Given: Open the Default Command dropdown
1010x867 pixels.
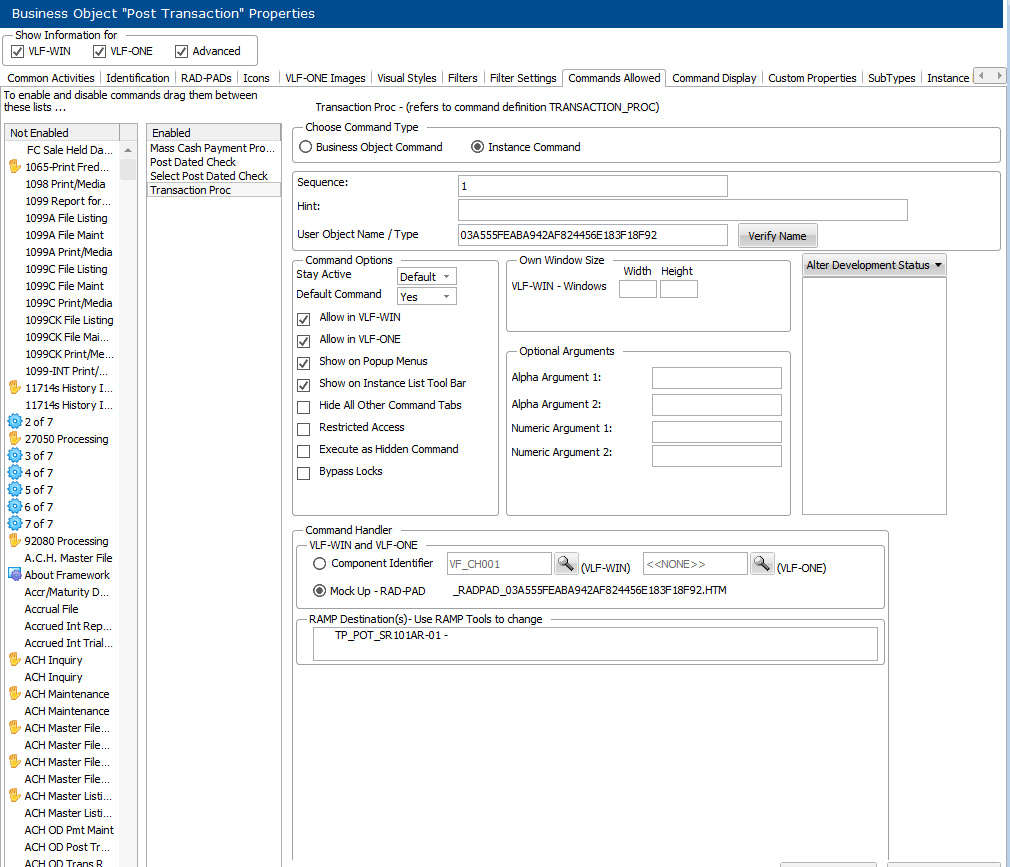Looking at the screenshot, I should click(x=426, y=296).
